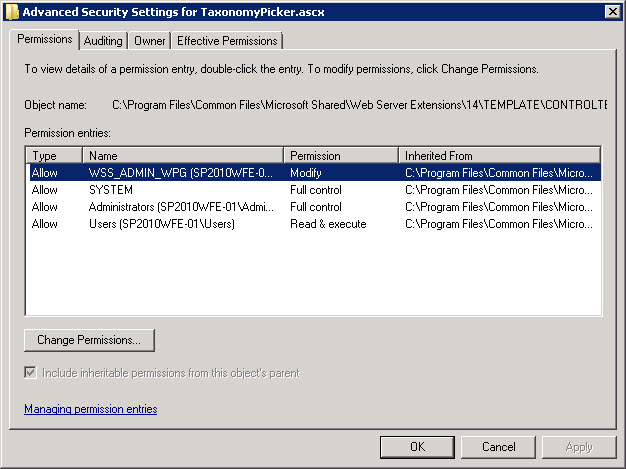The image size is (626, 469).
Task: Open the Managing permission entries link
Action: (x=90, y=409)
